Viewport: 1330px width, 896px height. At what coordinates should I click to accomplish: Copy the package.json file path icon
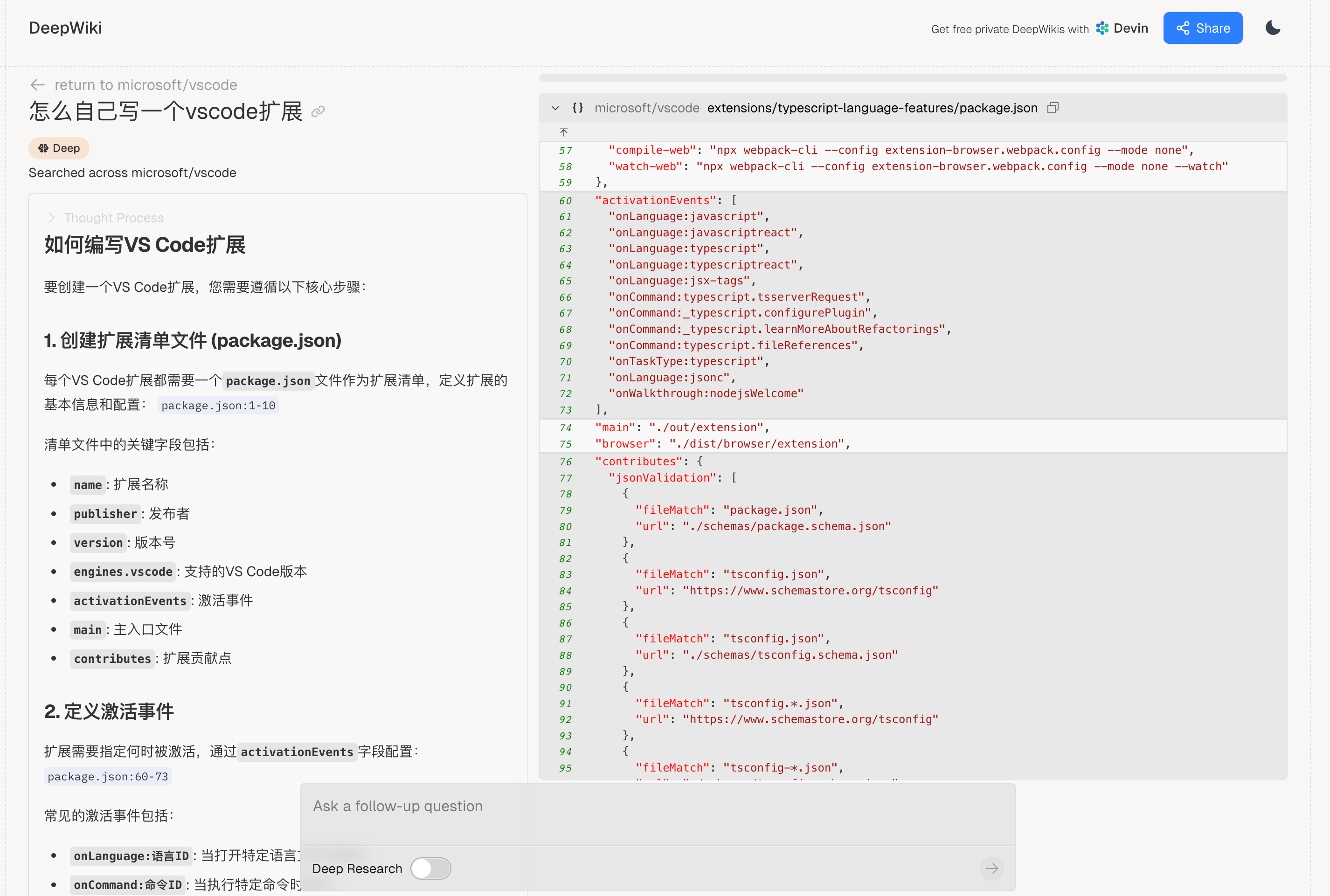(1053, 108)
